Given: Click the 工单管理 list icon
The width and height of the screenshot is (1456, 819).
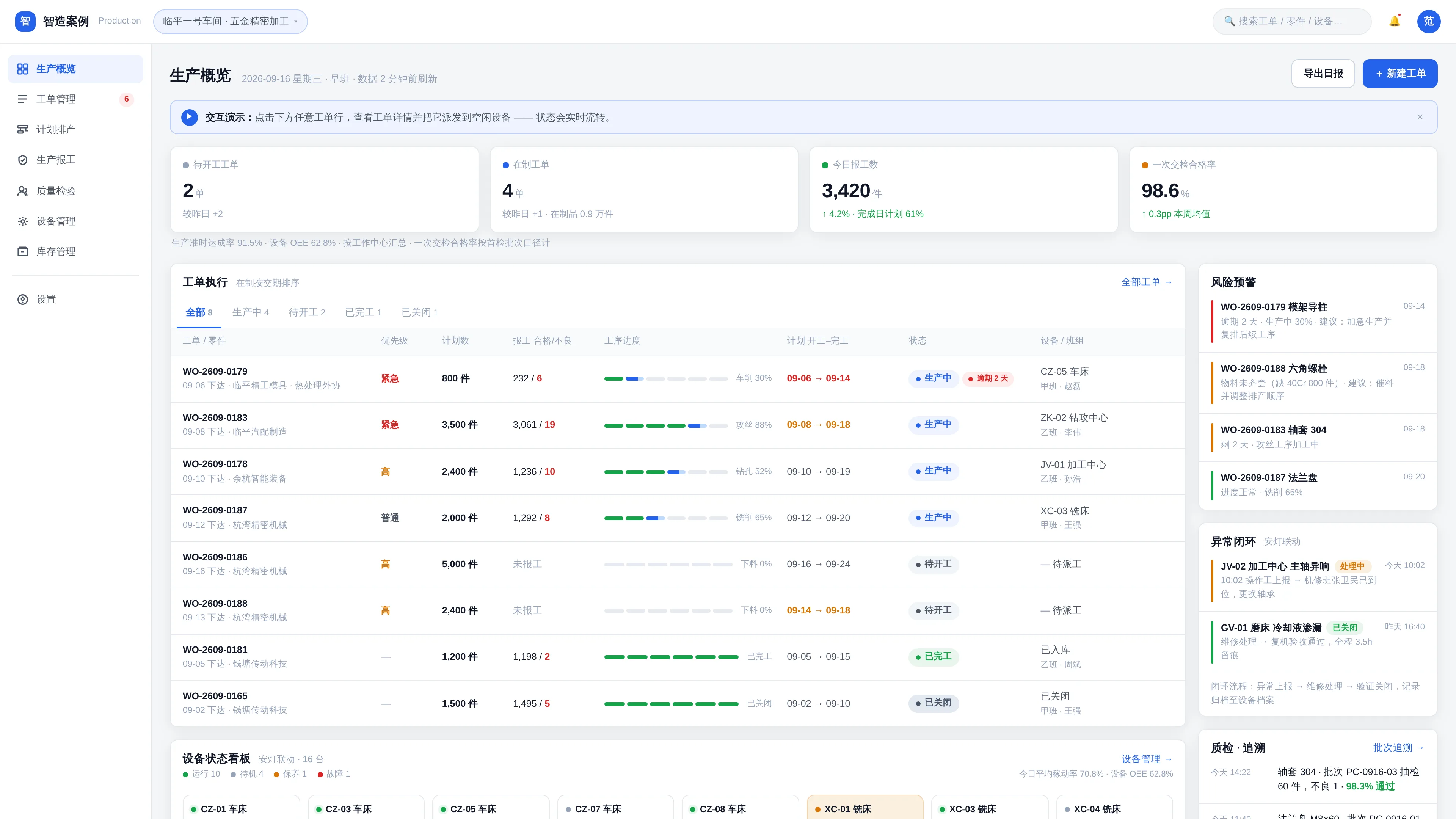Looking at the screenshot, I should [x=23, y=99].
